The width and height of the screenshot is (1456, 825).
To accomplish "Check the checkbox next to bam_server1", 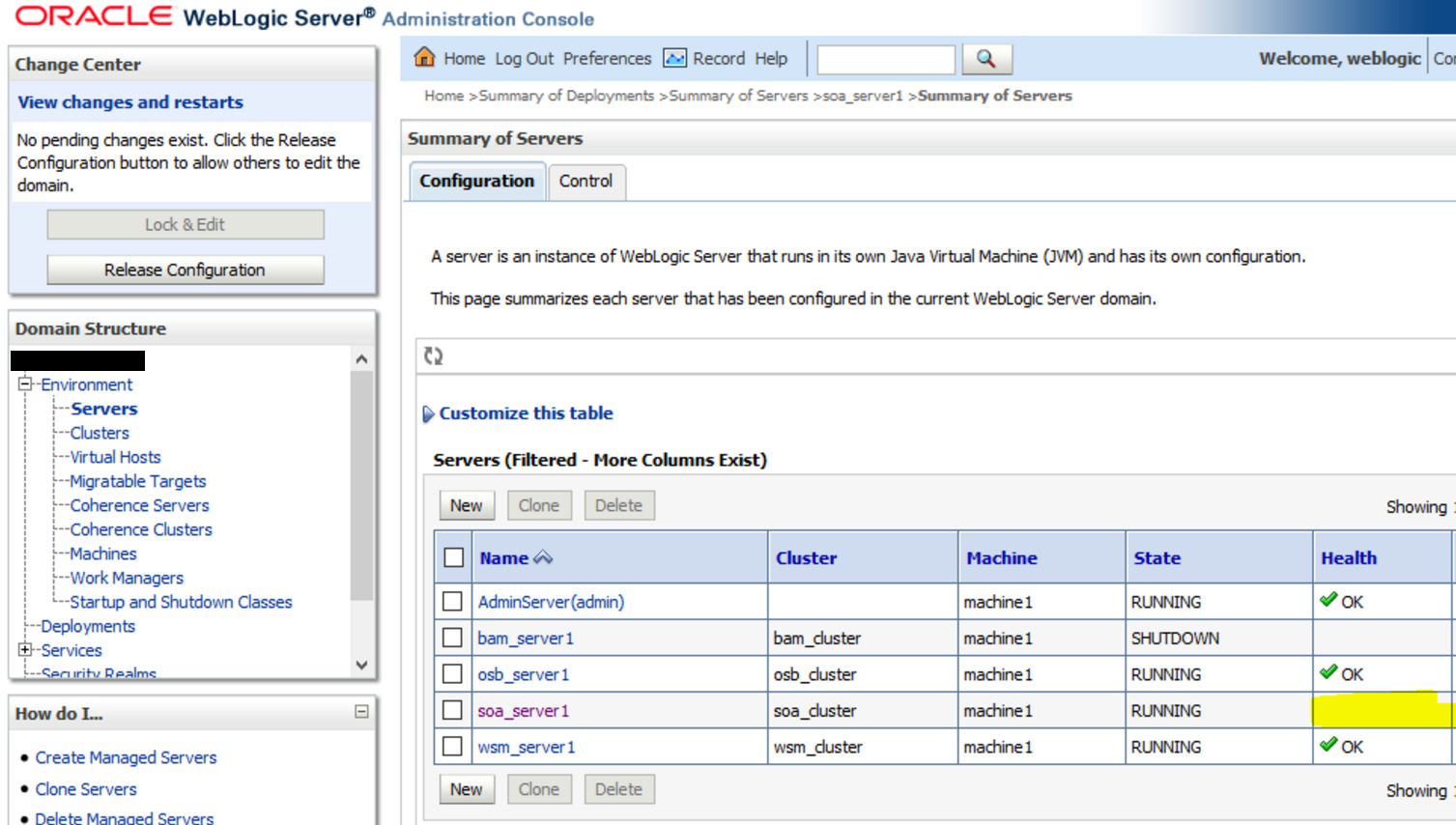I will 451,638.
